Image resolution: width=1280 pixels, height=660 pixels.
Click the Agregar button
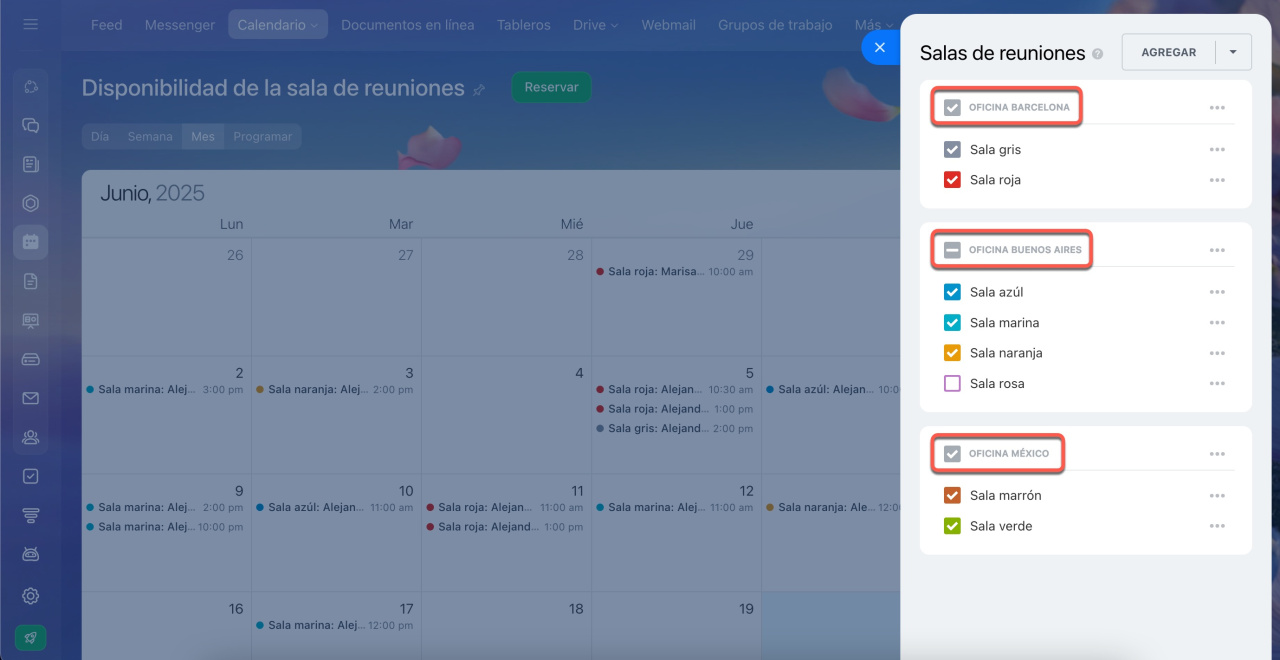tap(1169, 52)
